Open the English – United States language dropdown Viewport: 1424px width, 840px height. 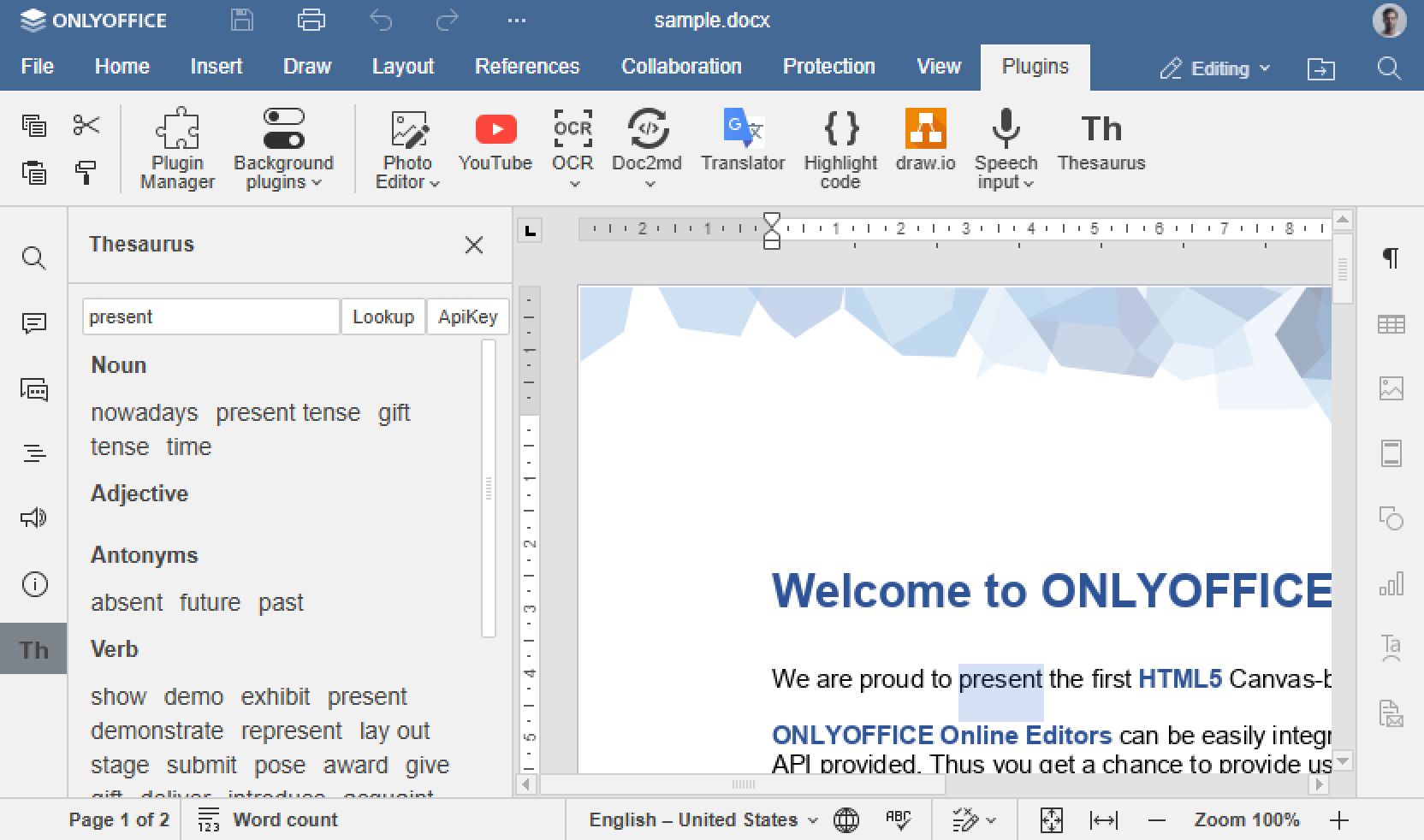pyautogui.click(x=703, y=819)
